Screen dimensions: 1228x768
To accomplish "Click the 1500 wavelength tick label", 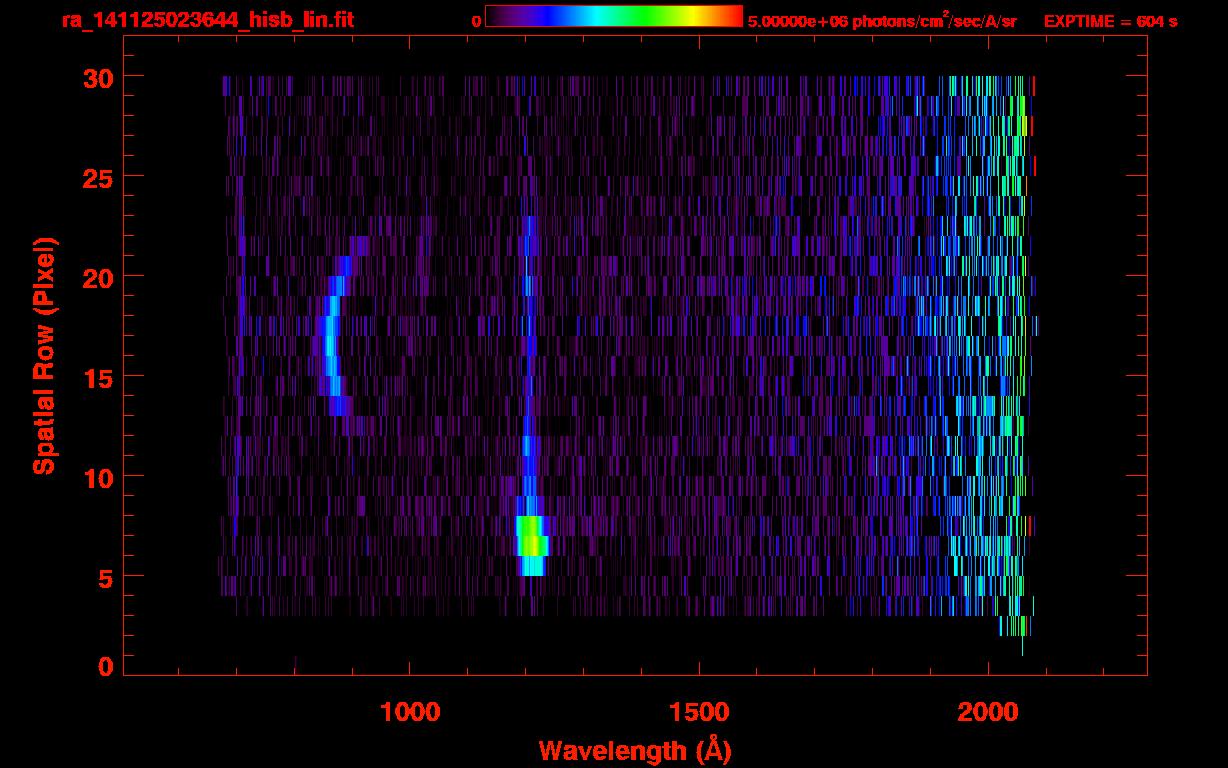I will 699,712.
